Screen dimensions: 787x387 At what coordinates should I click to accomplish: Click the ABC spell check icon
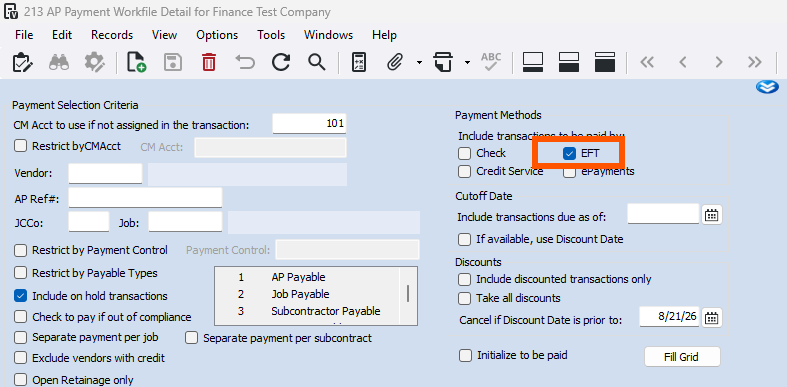tap(491, 62)
